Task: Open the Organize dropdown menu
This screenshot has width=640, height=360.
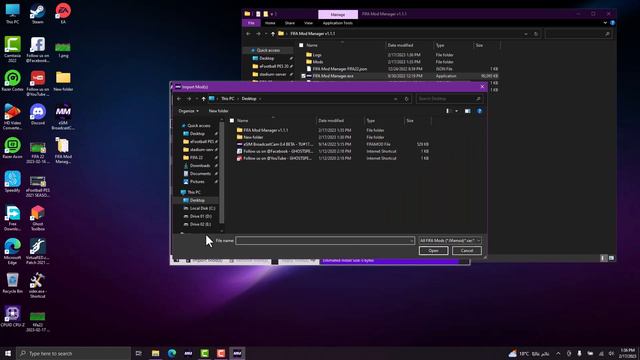Action: (x=189, y=111)
